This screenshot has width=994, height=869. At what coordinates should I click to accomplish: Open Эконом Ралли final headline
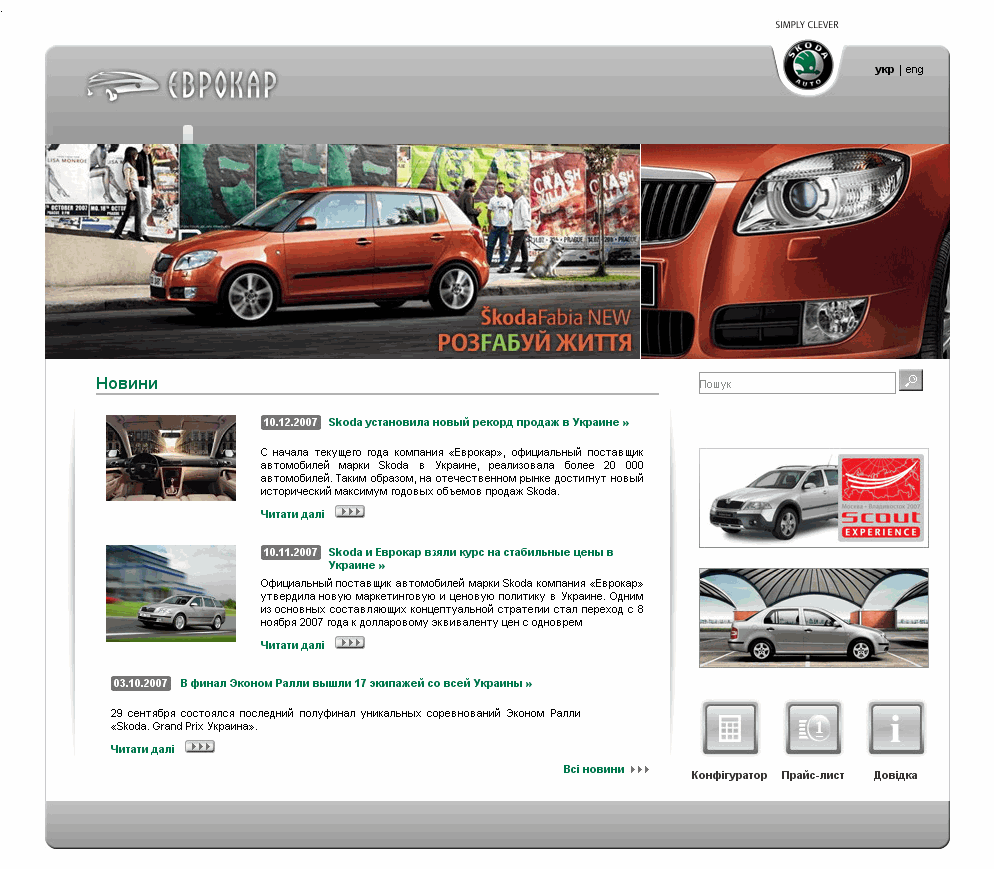point(356,683)
